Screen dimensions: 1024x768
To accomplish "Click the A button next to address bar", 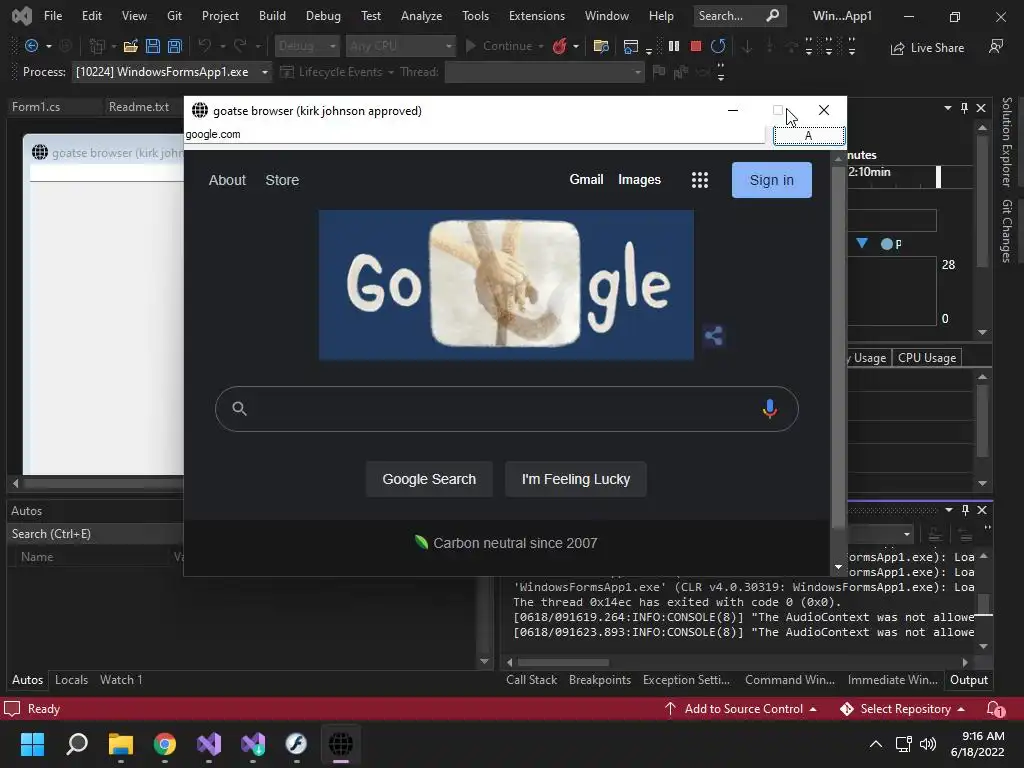I will 808,136.
